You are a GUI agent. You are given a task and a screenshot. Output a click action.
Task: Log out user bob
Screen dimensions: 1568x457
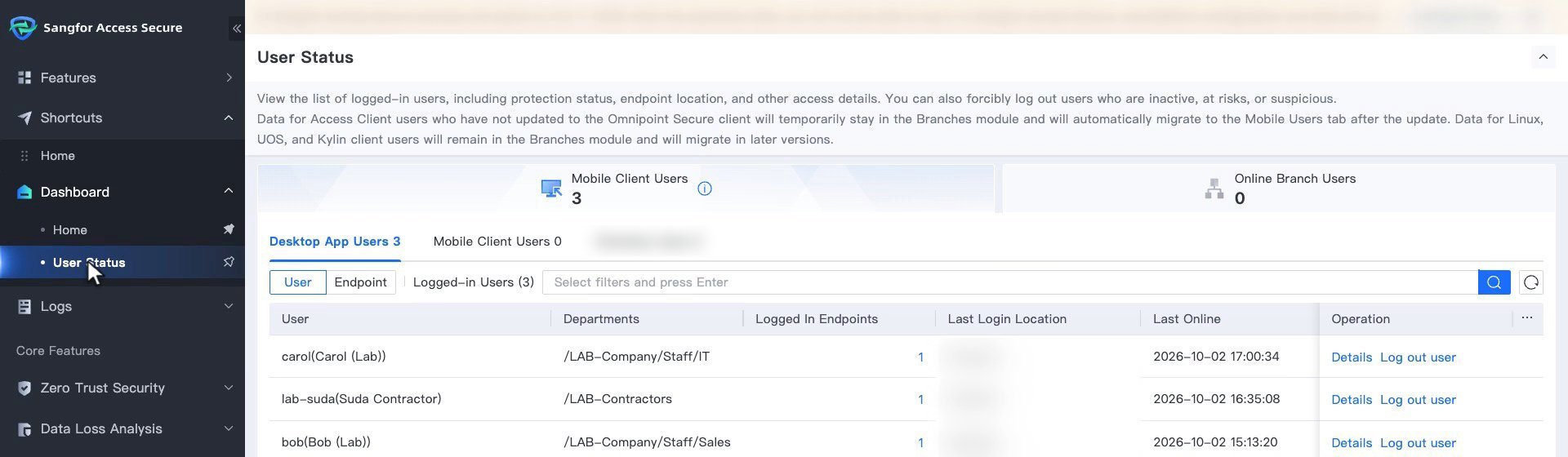tap(1418, 443)
